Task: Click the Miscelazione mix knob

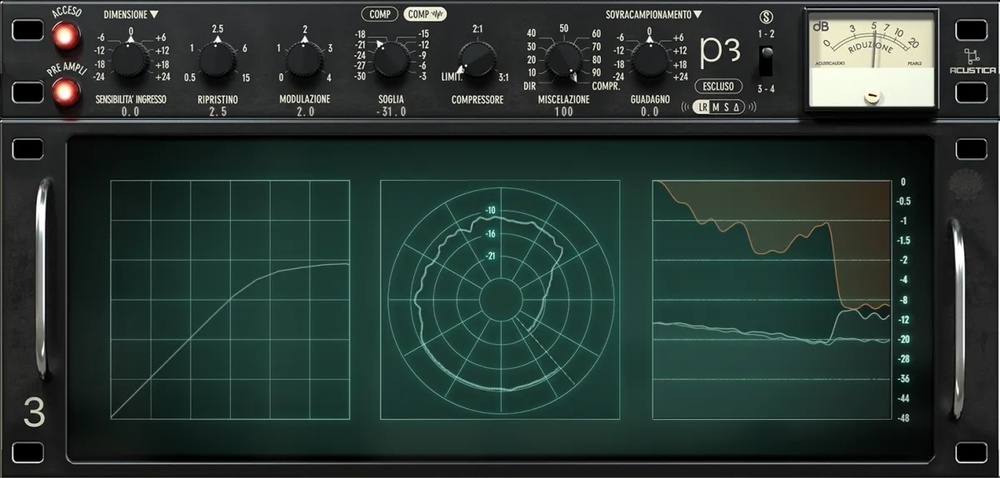Action: (563, 60)
